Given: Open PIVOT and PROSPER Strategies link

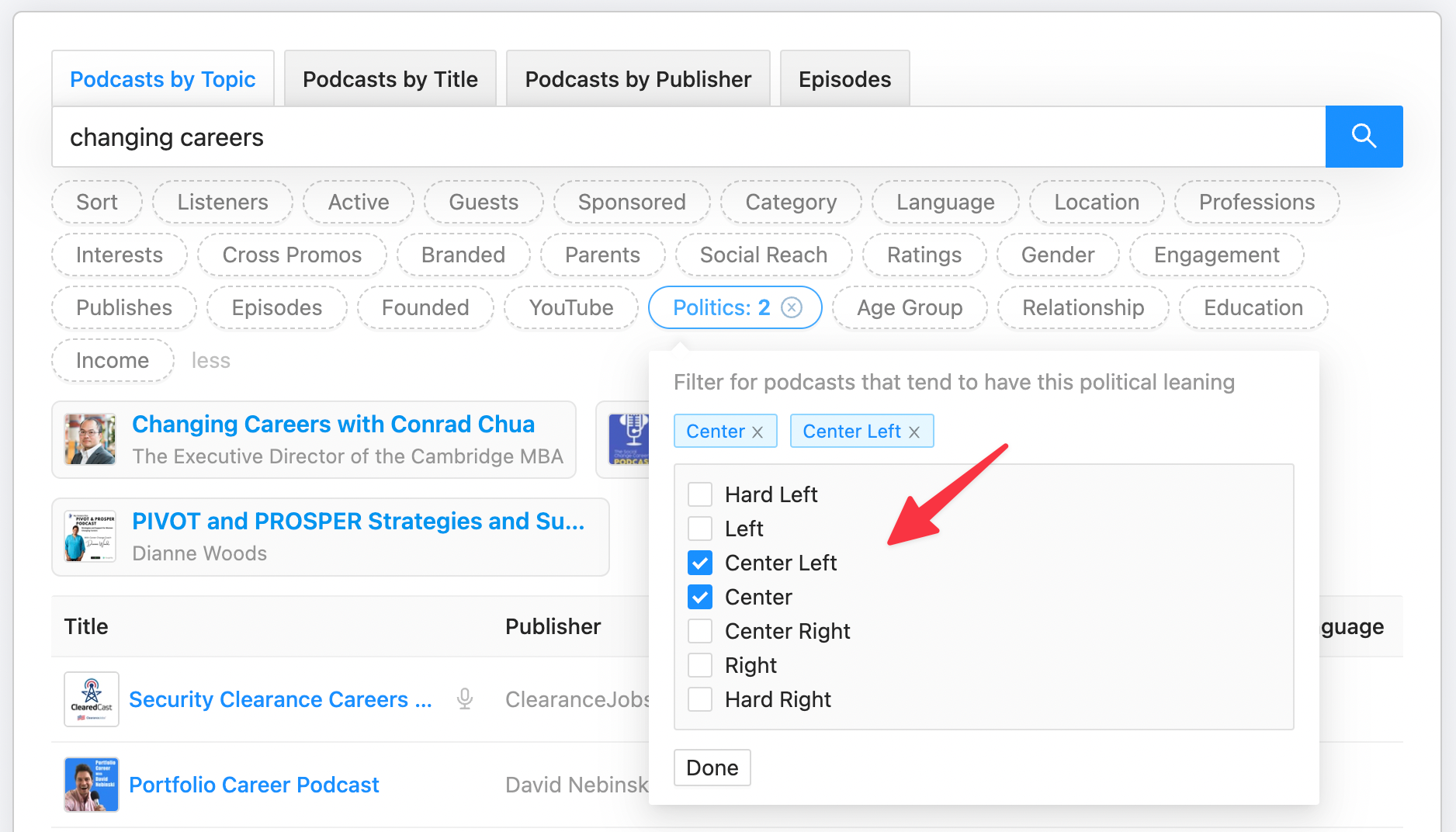Looking at the screenshot, I should [358, 522].
